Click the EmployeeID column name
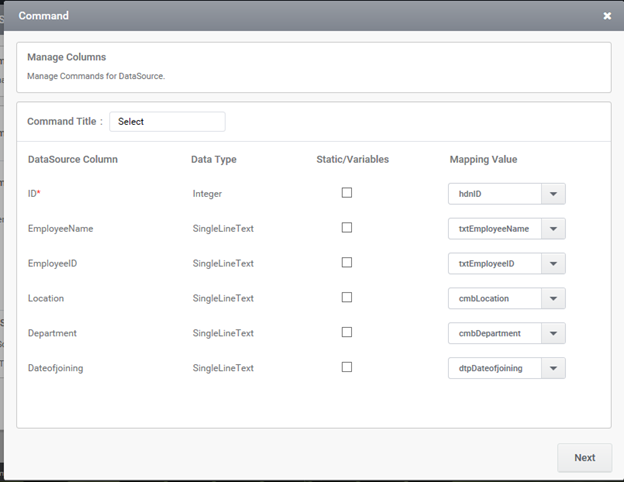Image resolution: width=624 pixels, height=482 pixels. coord(52,263)
